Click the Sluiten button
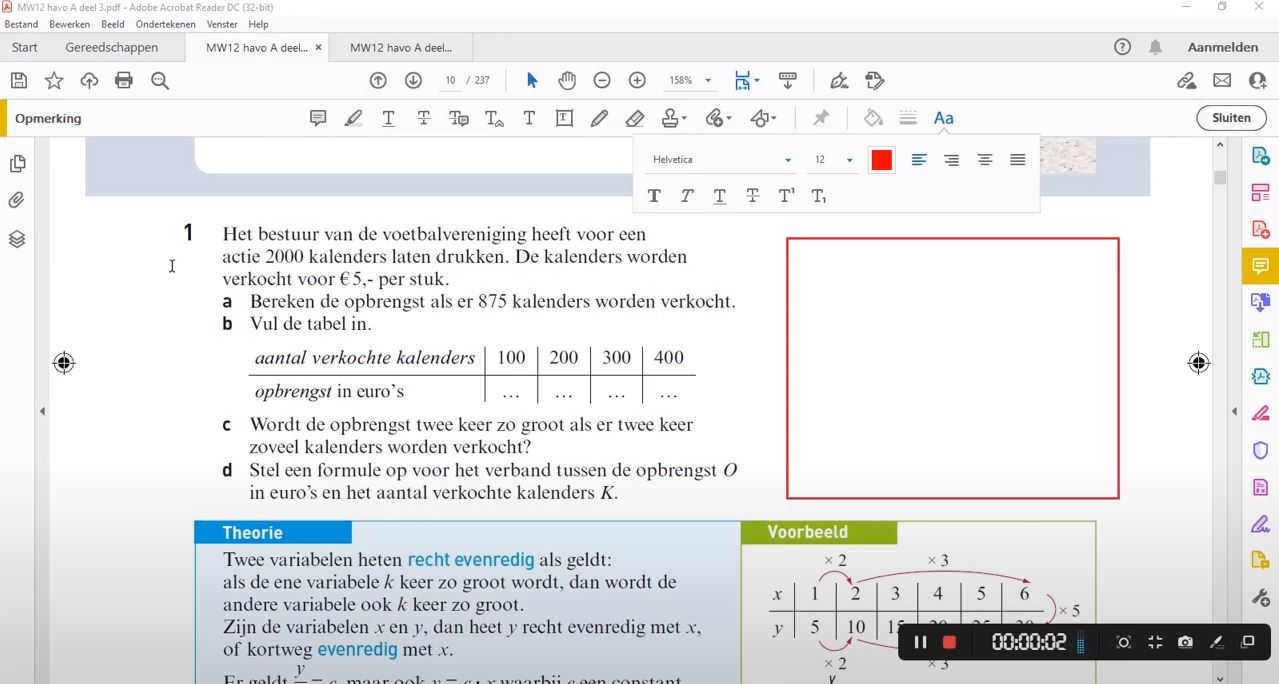Viewport: 1279px width, 684px height. pyautogui.click(x=1231, y=118)
